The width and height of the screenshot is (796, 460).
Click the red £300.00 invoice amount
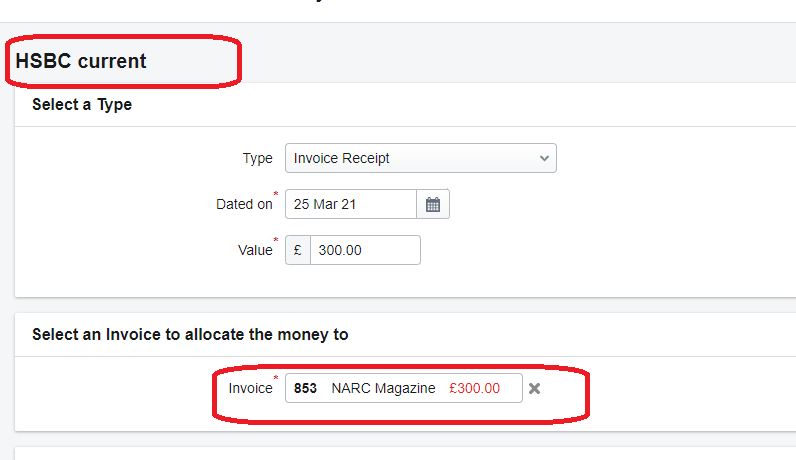click(x=474, y=388)
